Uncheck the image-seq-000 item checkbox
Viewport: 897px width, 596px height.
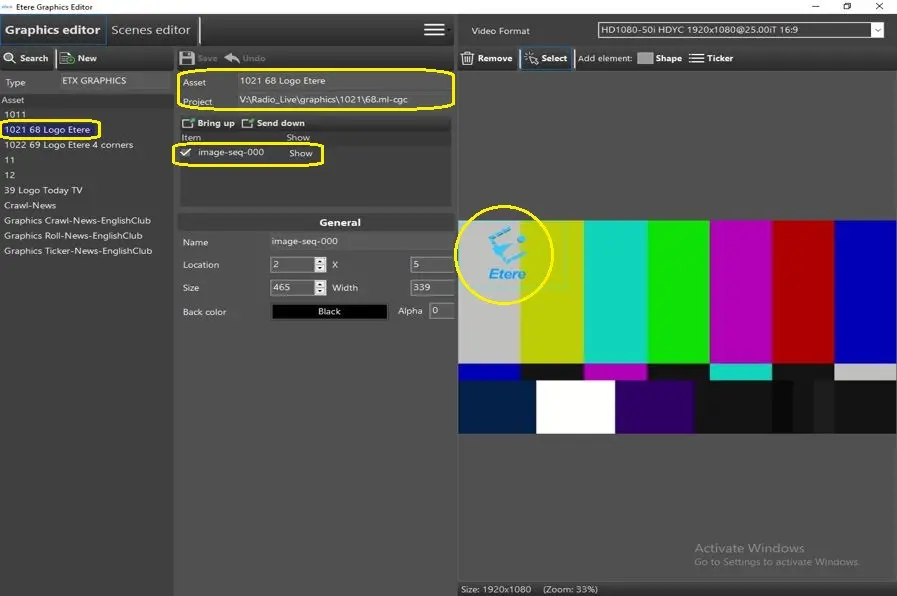[x=186, y=153]
